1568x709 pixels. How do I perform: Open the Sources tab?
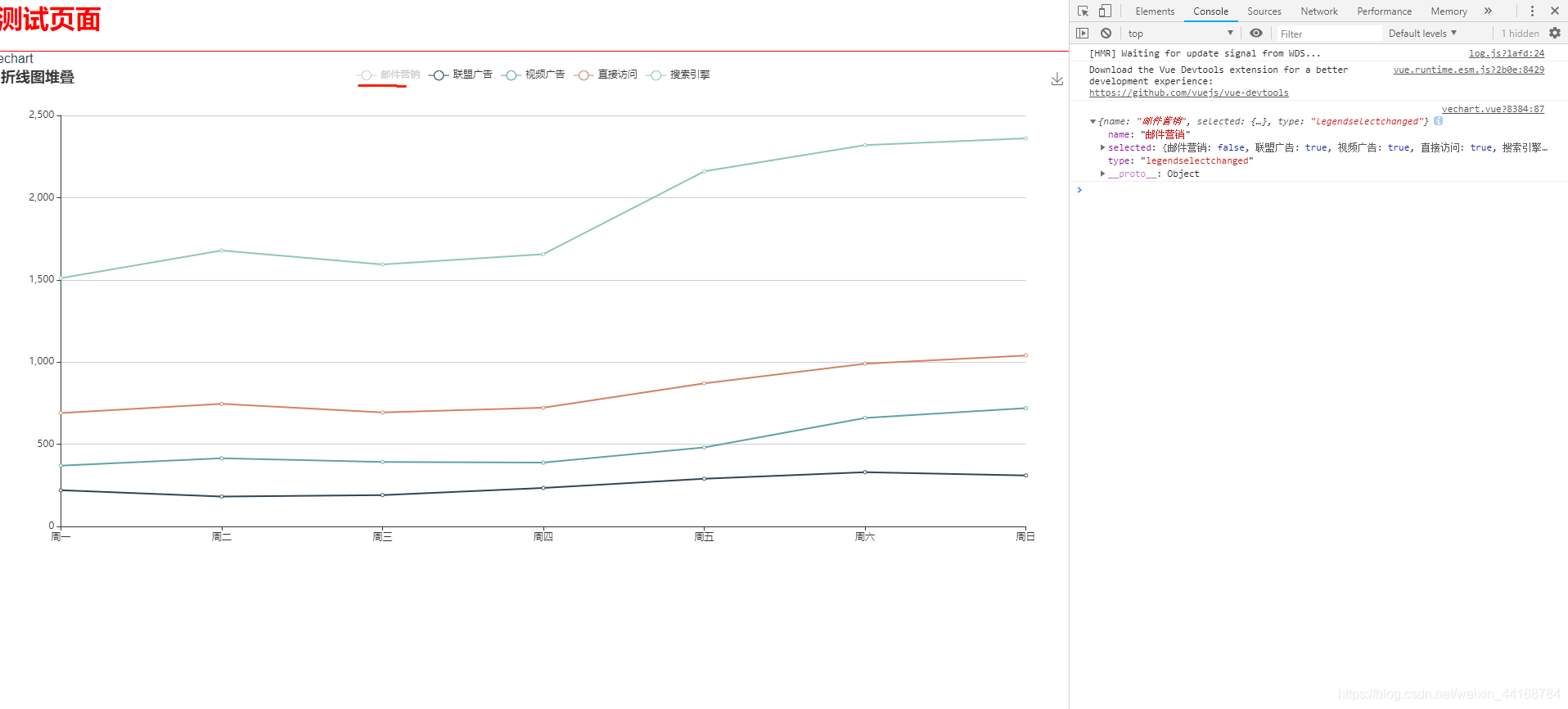point(1264,11)
